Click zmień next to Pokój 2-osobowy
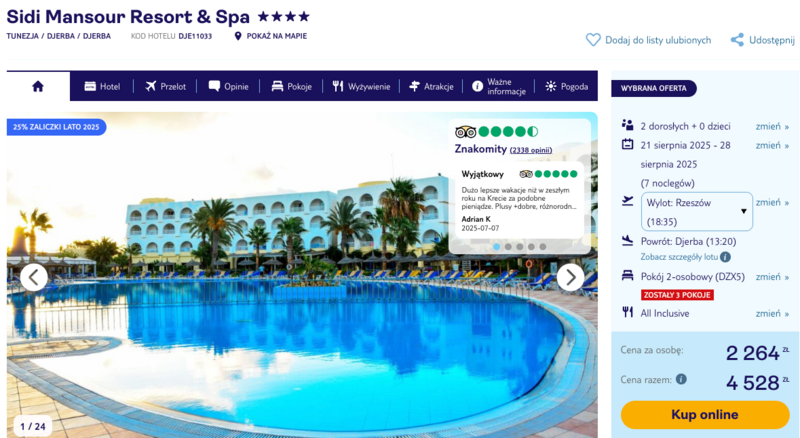800x438 pixels. (772, 277)
